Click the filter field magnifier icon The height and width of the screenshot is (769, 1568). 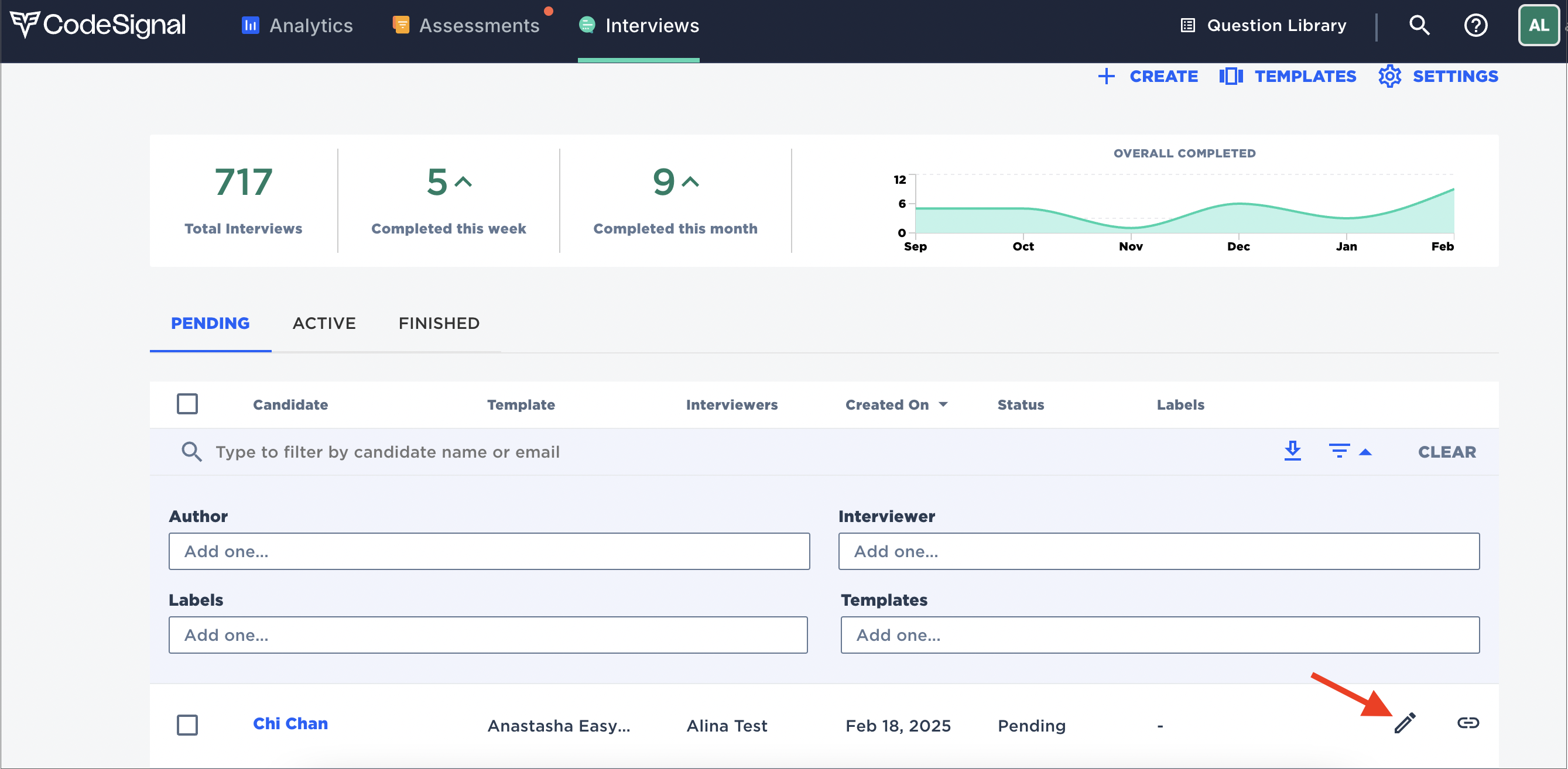click(x=191, y=451)
